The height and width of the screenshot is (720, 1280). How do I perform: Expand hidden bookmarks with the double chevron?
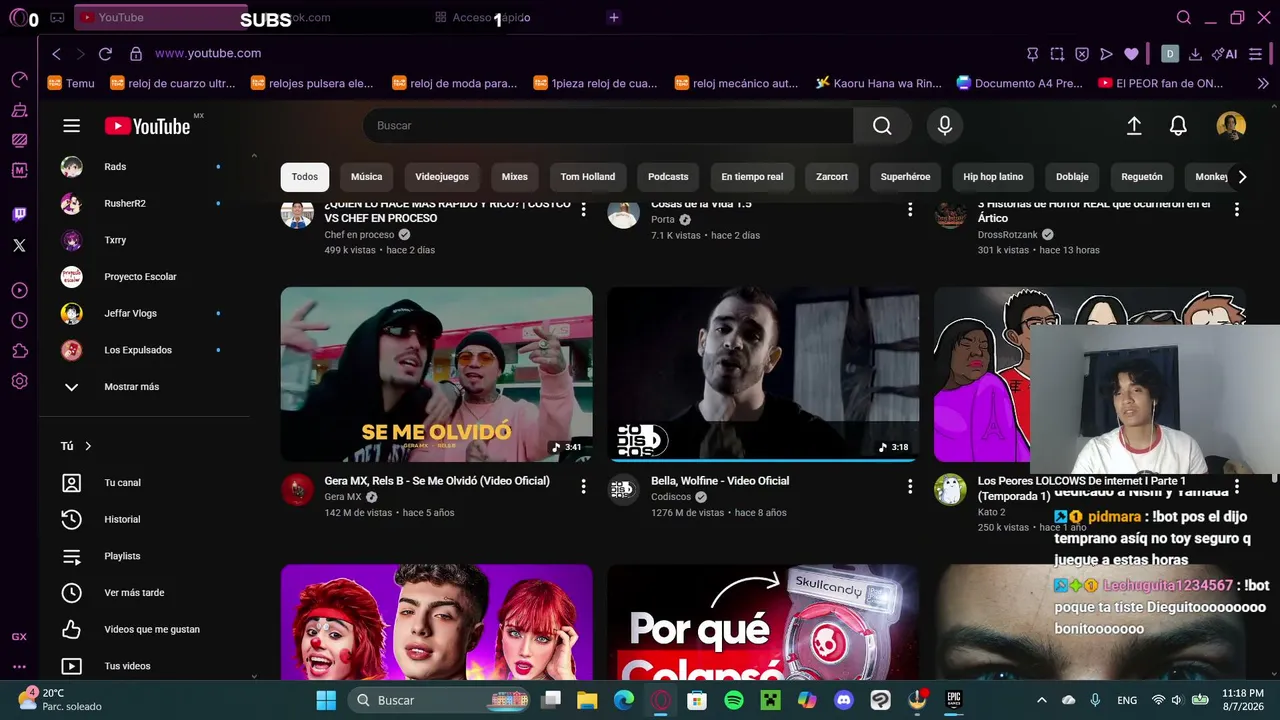coord(1262,84)
